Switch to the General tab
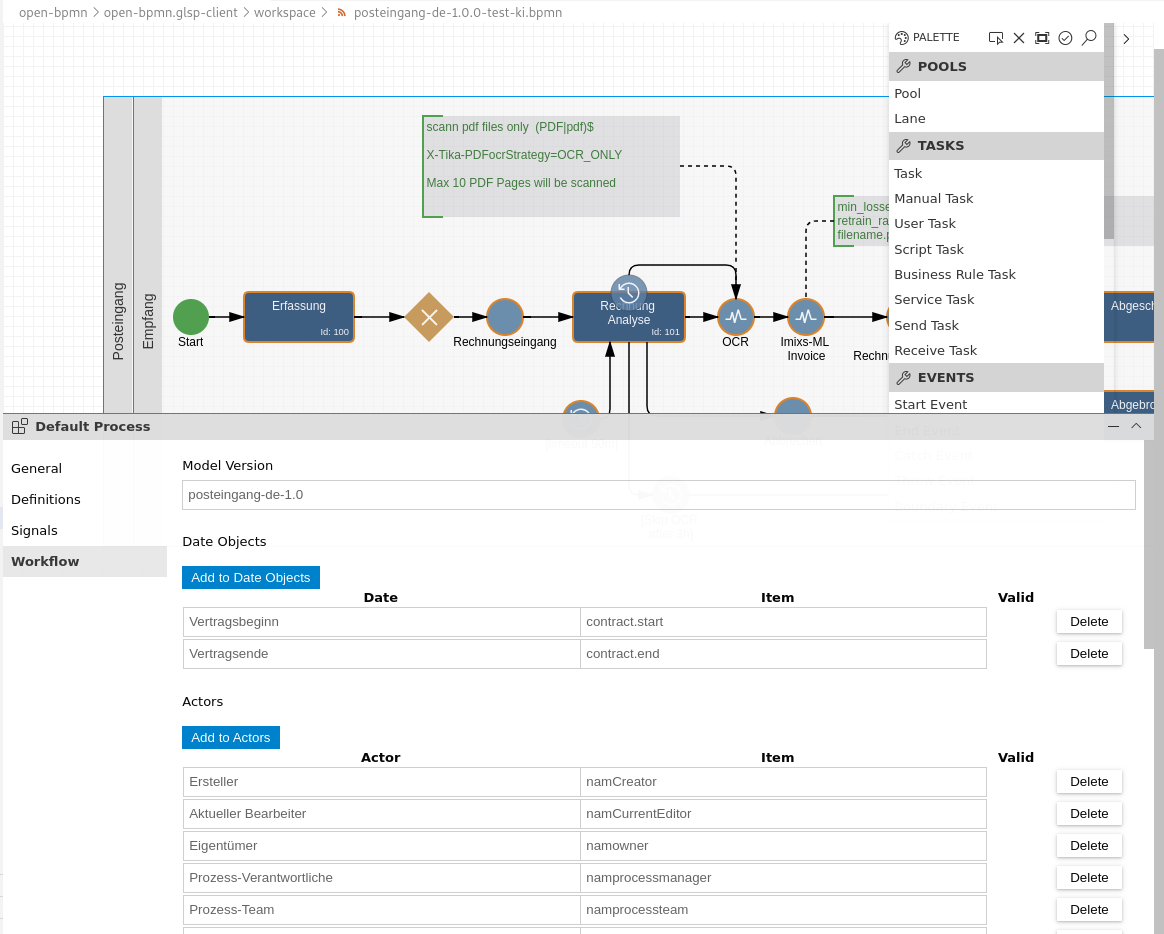This screenshot has width=1164, height=934. point(36,468)
